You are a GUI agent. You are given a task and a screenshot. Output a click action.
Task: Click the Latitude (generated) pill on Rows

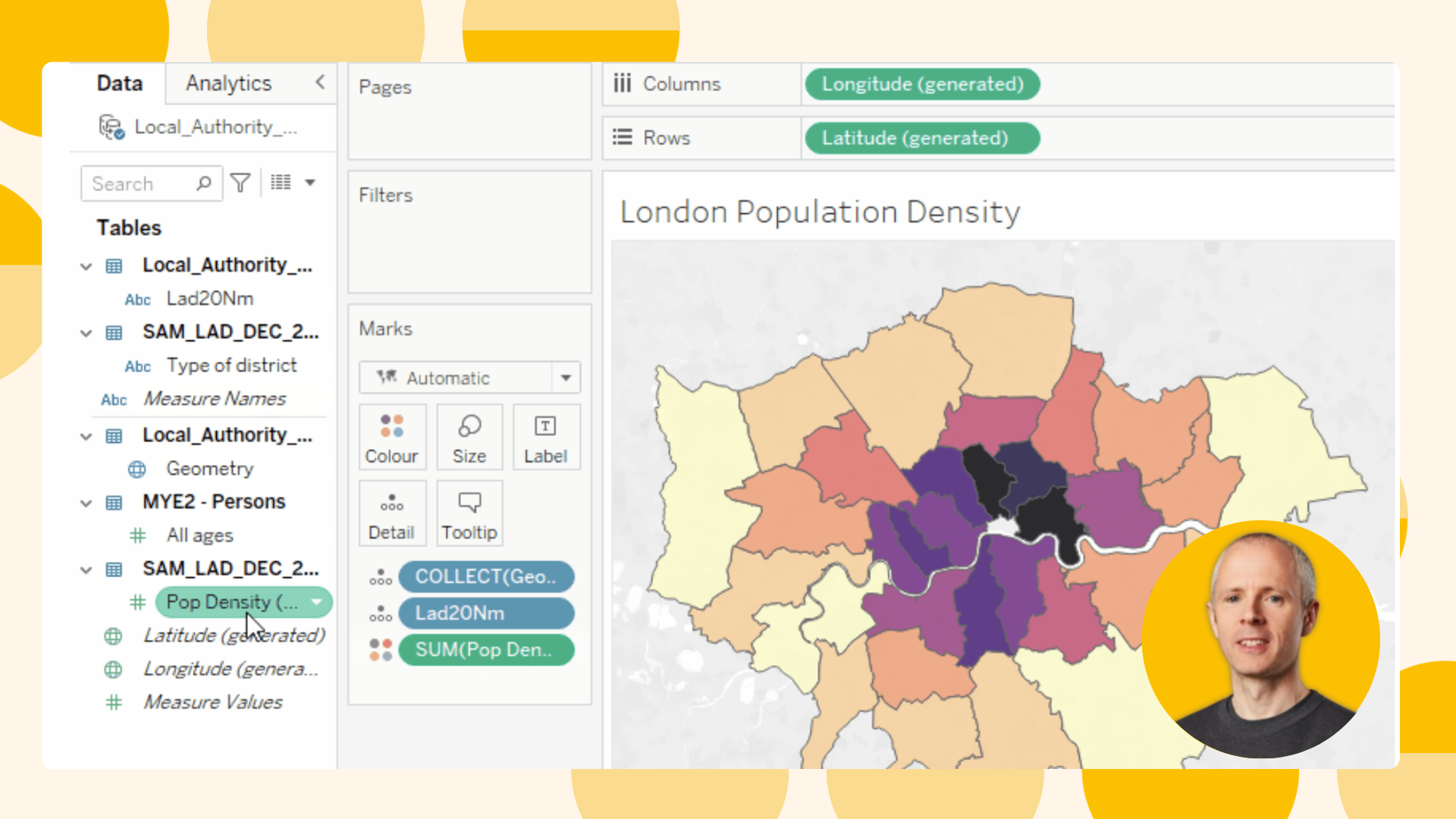(922, 138)
